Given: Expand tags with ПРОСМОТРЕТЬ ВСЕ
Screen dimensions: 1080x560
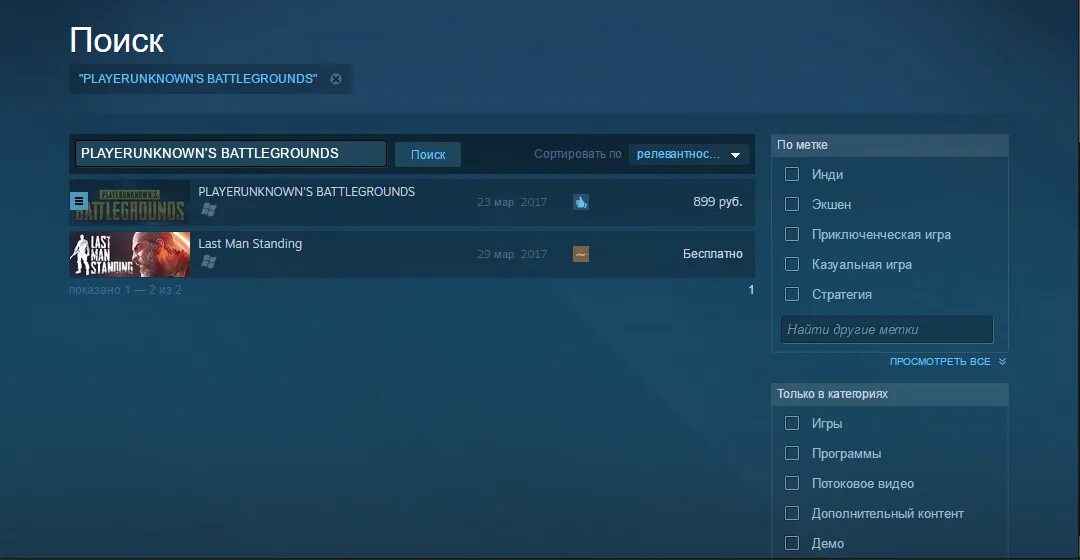Looking at the screenshot, I should [x=947, y=362].
